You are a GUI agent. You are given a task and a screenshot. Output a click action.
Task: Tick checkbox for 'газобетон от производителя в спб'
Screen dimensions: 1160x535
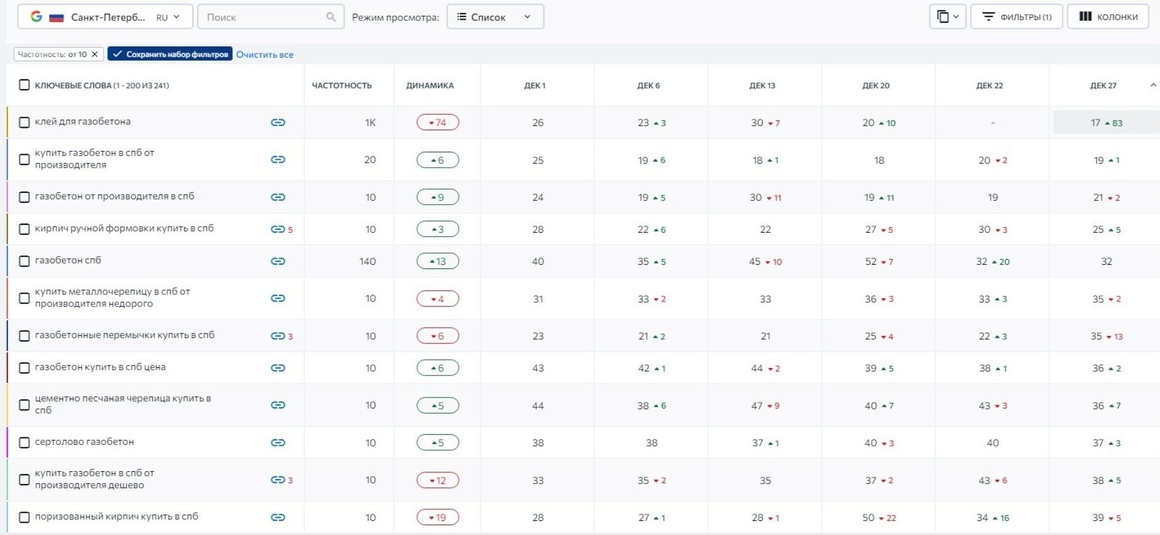point(24,198)
